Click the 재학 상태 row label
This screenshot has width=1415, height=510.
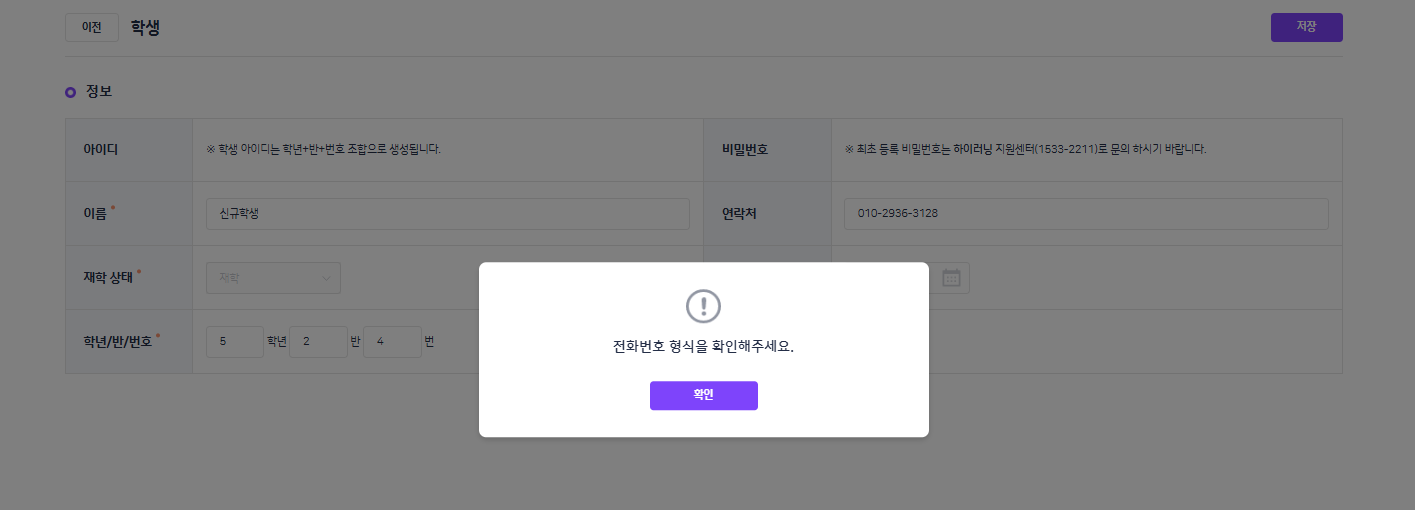pos(108,277)
